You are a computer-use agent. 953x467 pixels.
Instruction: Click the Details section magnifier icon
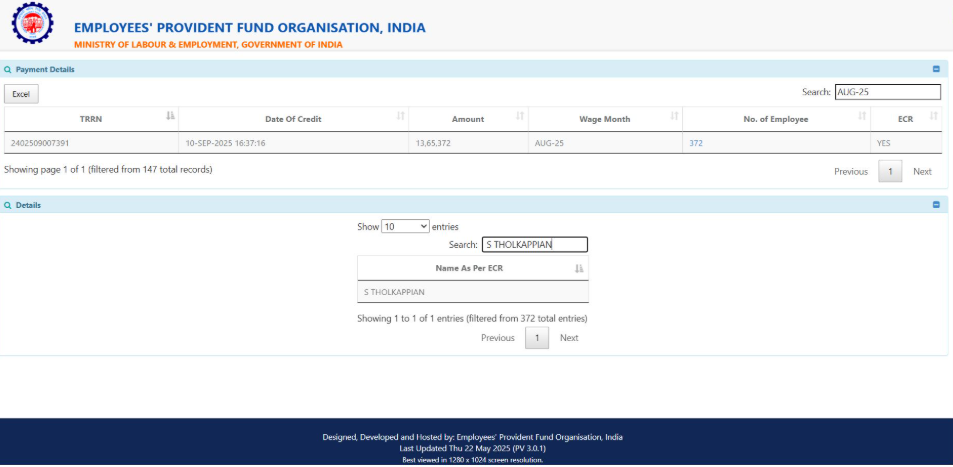[x=8, y=205]
